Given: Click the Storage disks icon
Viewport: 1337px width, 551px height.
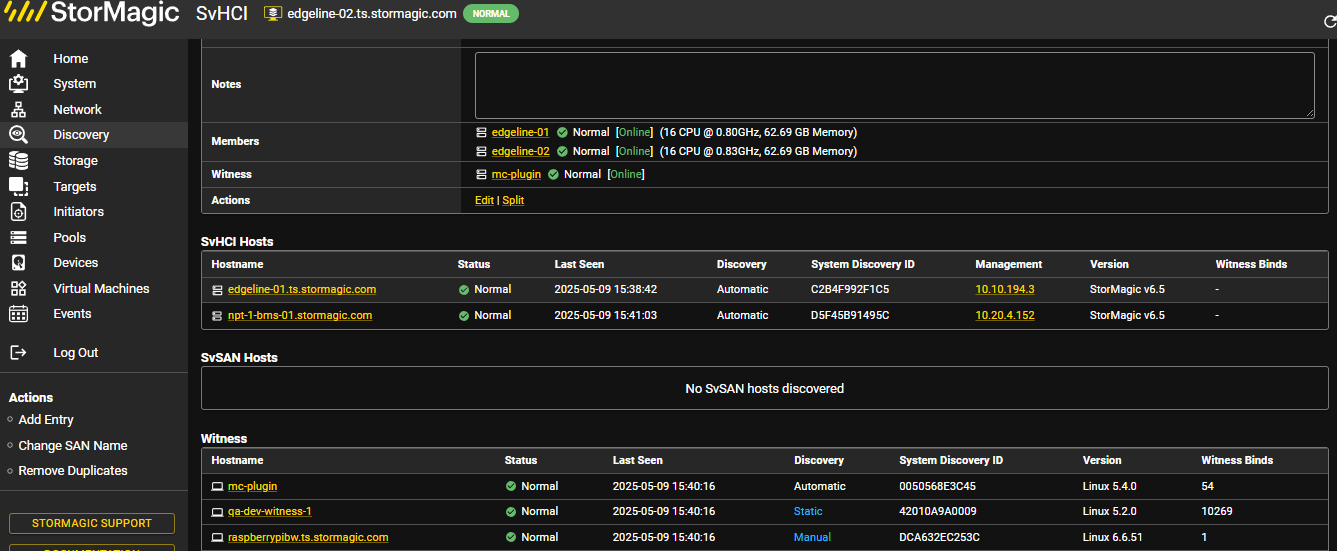Looking at the screenshot, I should [18, 161].
